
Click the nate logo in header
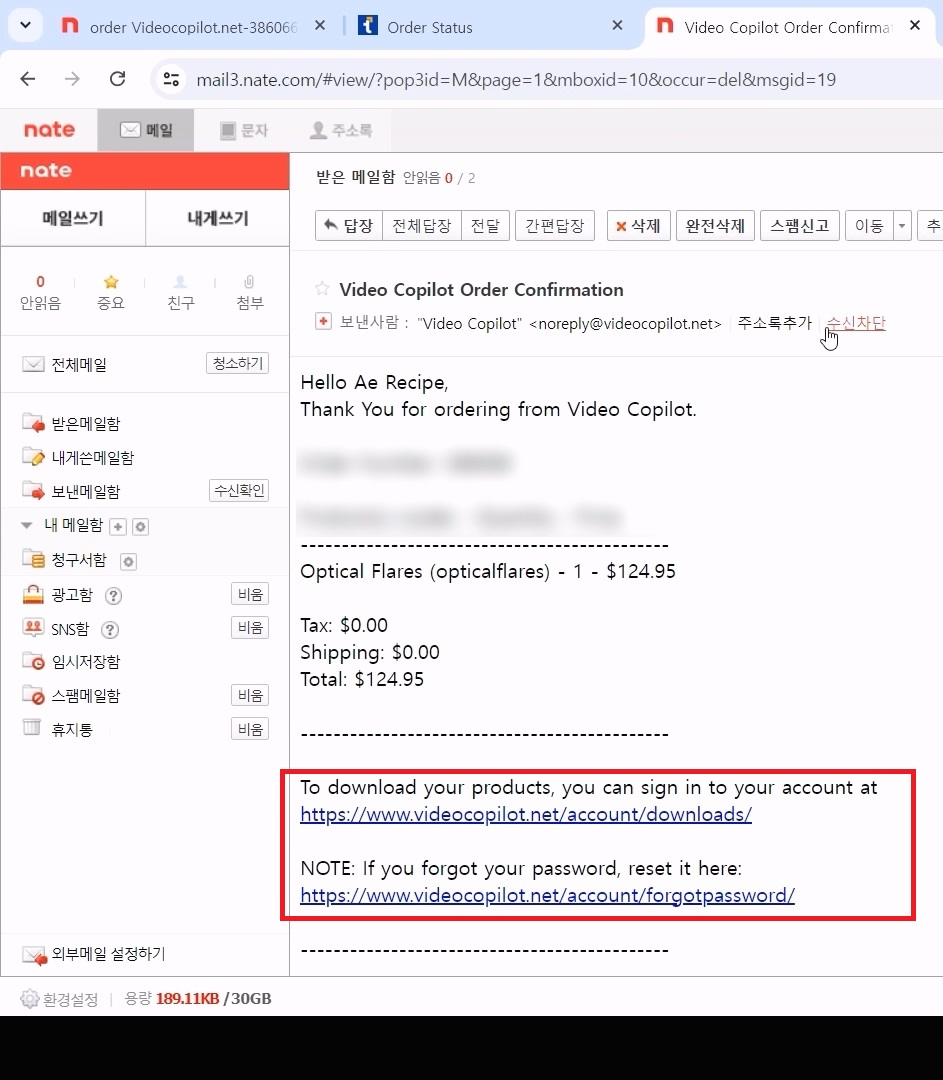click(x=49, y=129)
